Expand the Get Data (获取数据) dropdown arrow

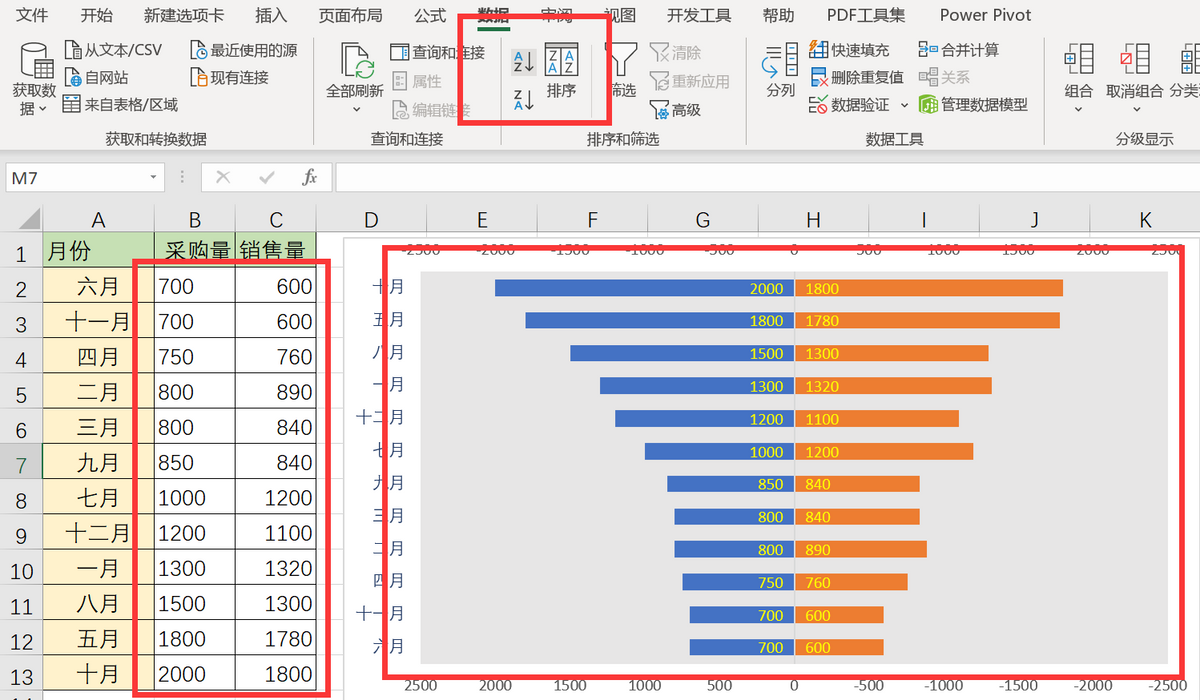pos(43,109)
